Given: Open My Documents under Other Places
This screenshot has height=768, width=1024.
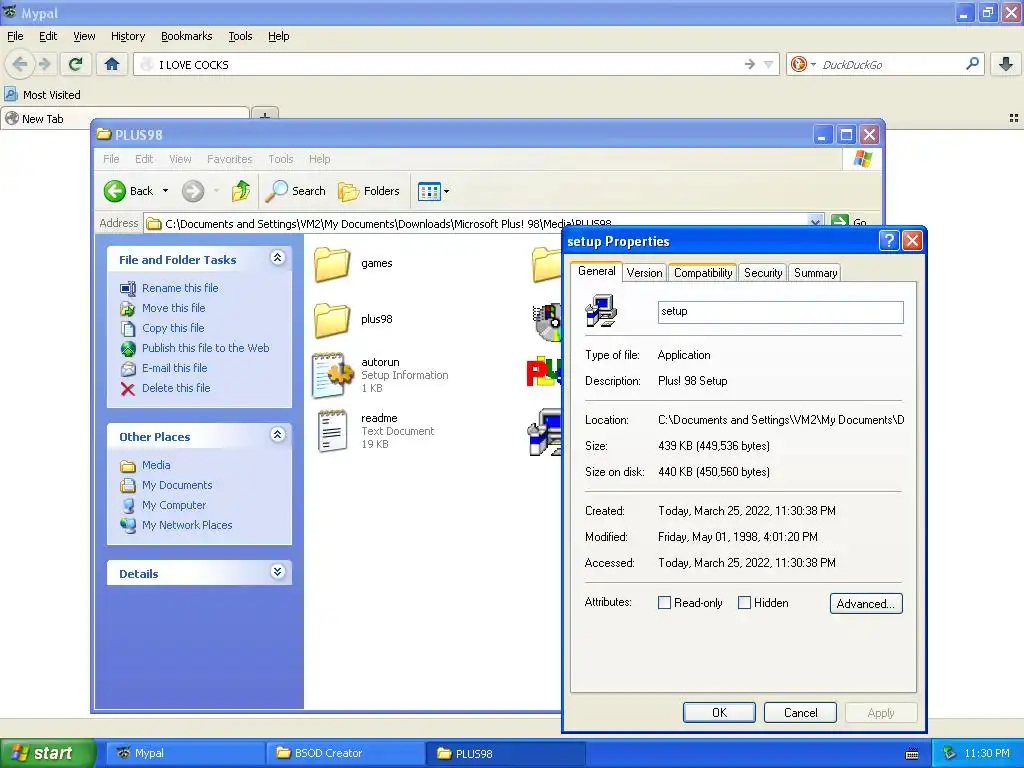Looking at the screenshot, I should click(x=177, y=485).
